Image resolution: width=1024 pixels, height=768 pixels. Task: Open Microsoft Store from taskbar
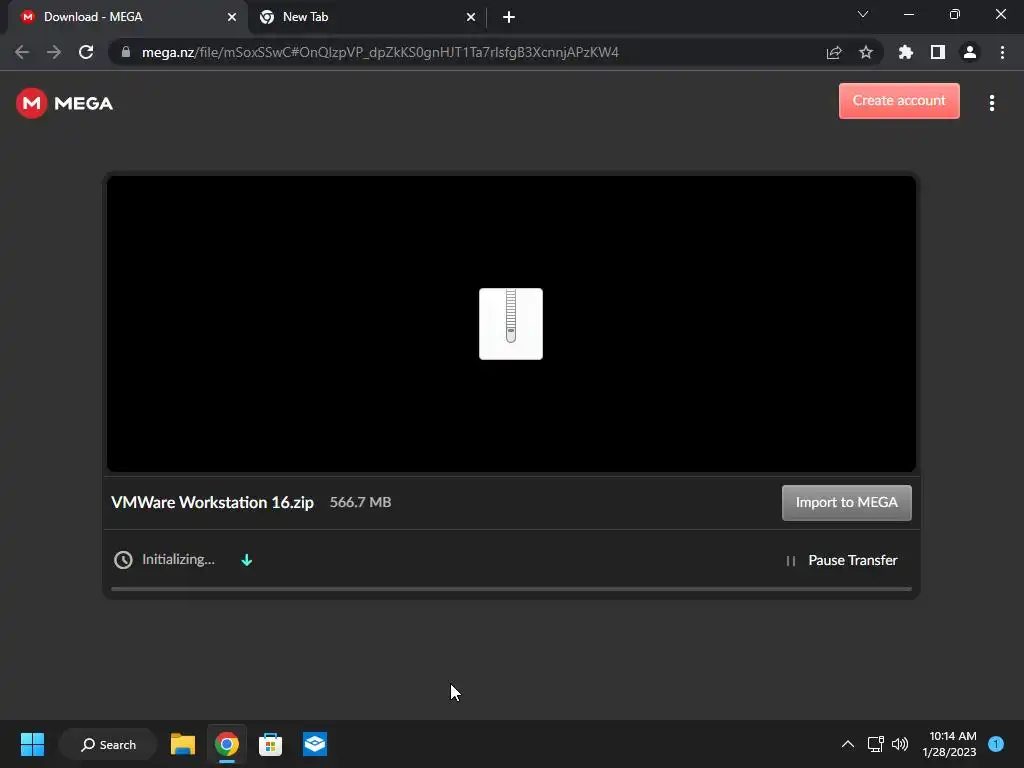(x=270, y=744)
